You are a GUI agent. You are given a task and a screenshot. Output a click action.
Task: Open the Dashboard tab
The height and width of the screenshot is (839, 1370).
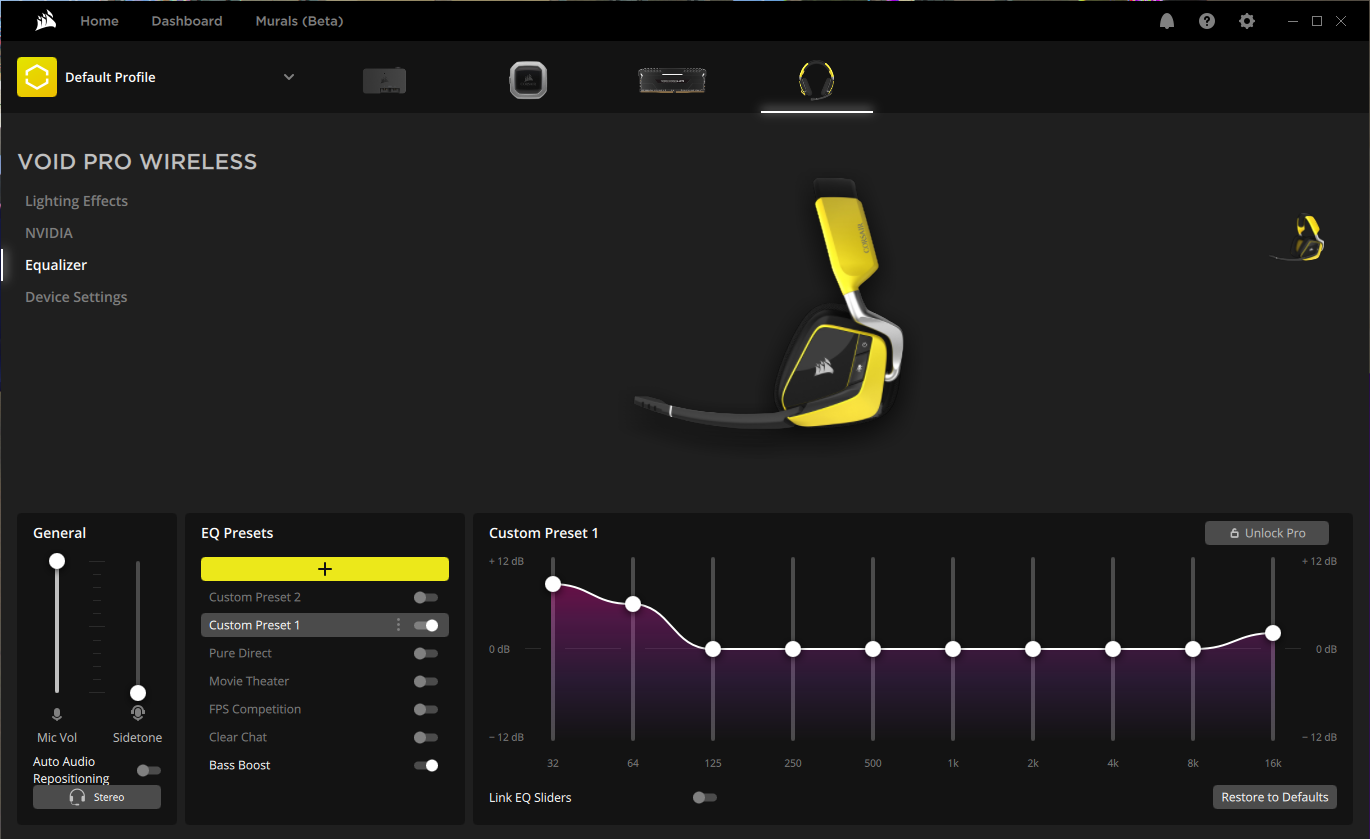pyautogui.click(x=187, y=21)
